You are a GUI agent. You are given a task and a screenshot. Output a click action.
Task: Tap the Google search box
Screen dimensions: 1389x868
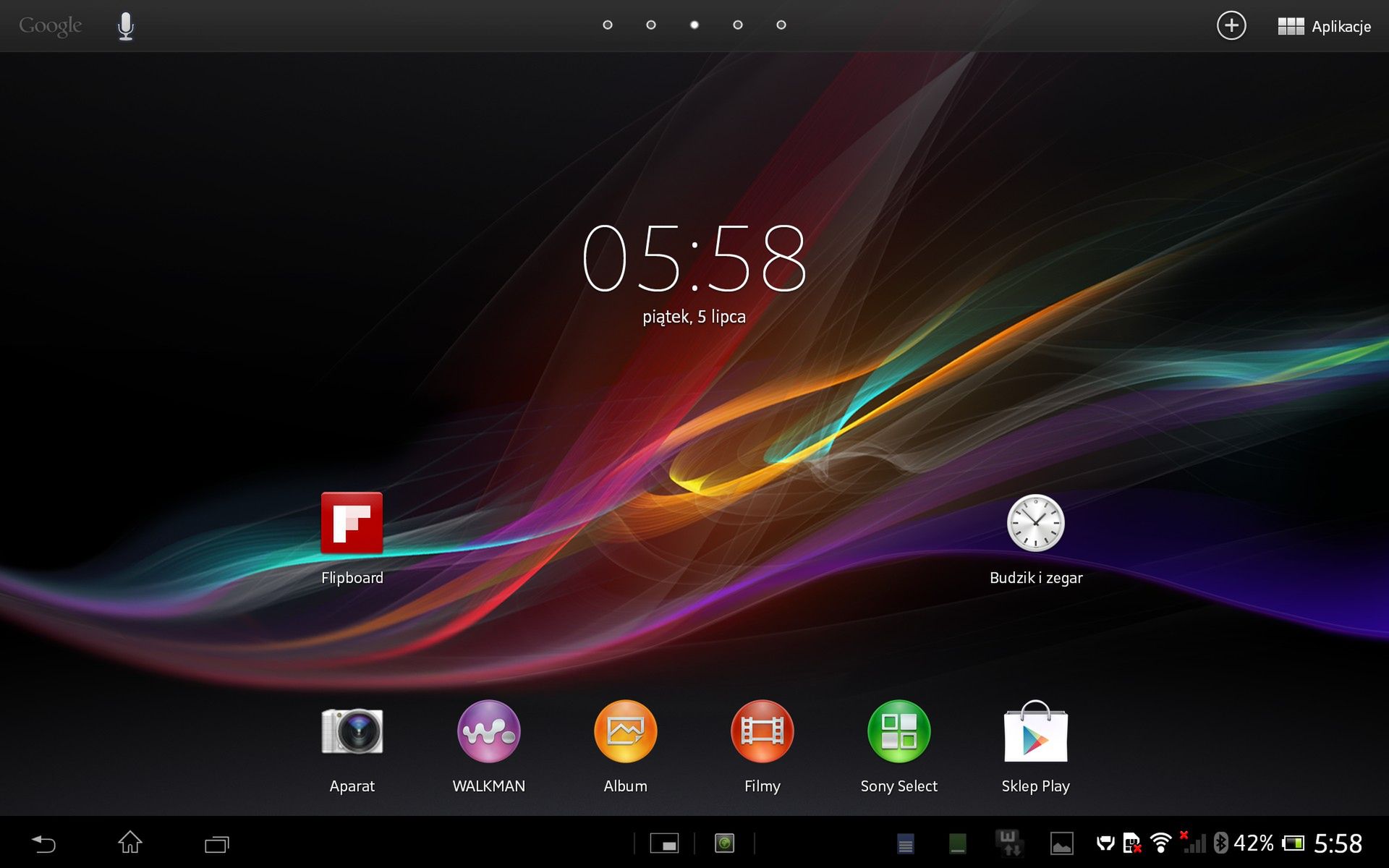[x=51, y=26]
